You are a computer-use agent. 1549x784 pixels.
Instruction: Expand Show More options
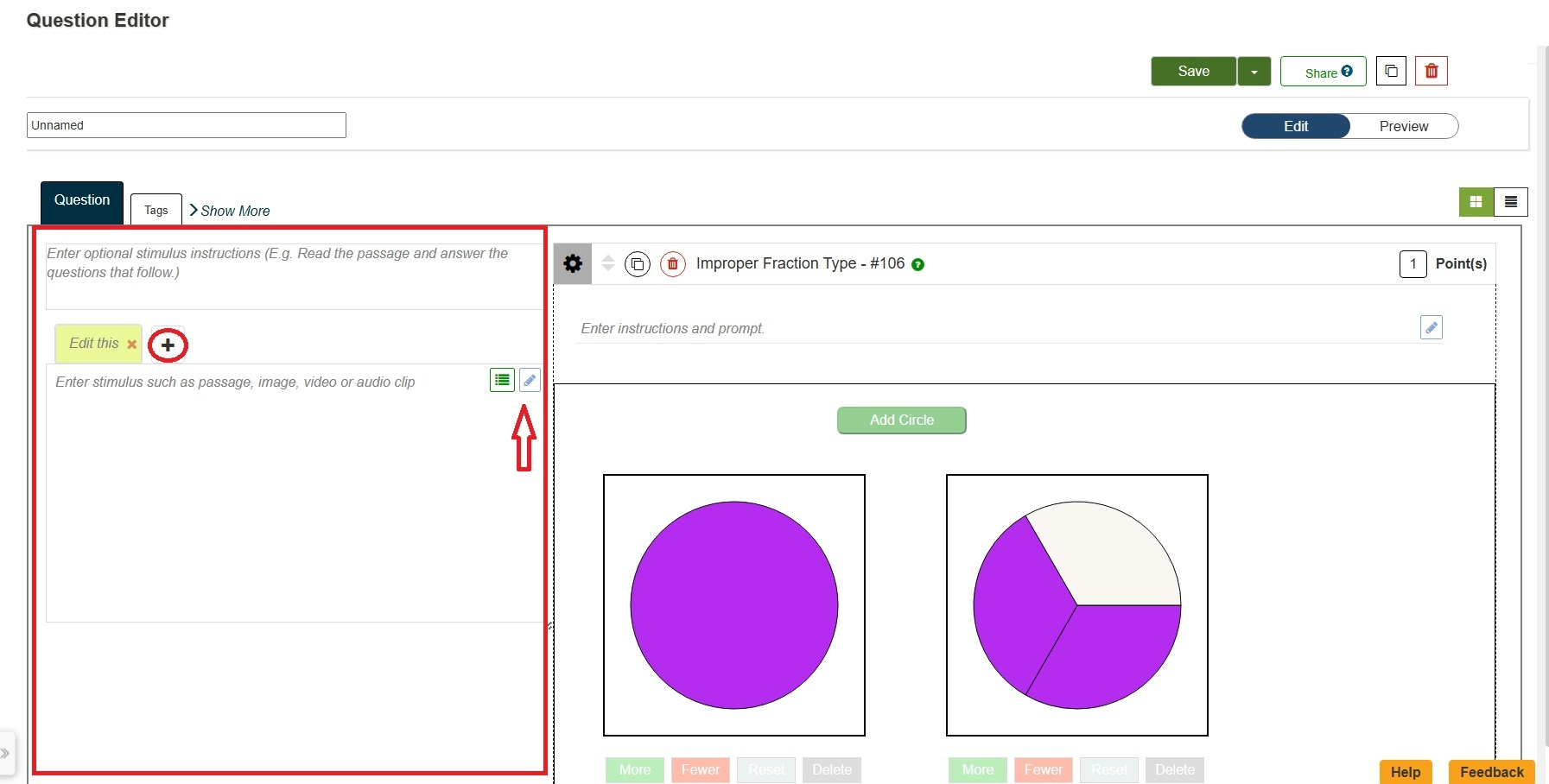tap(230, 211)
